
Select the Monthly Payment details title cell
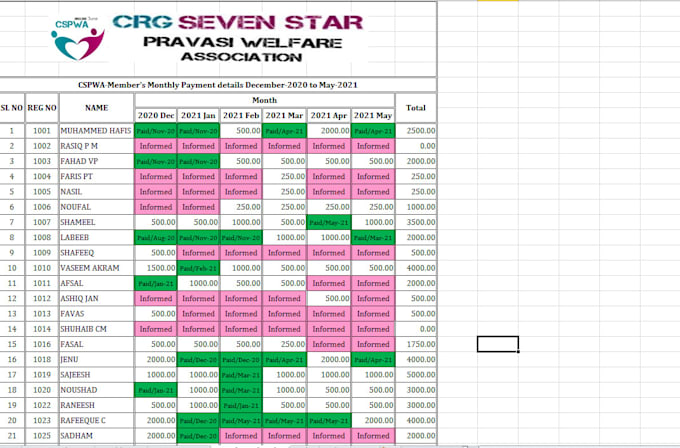coord(218,85)
